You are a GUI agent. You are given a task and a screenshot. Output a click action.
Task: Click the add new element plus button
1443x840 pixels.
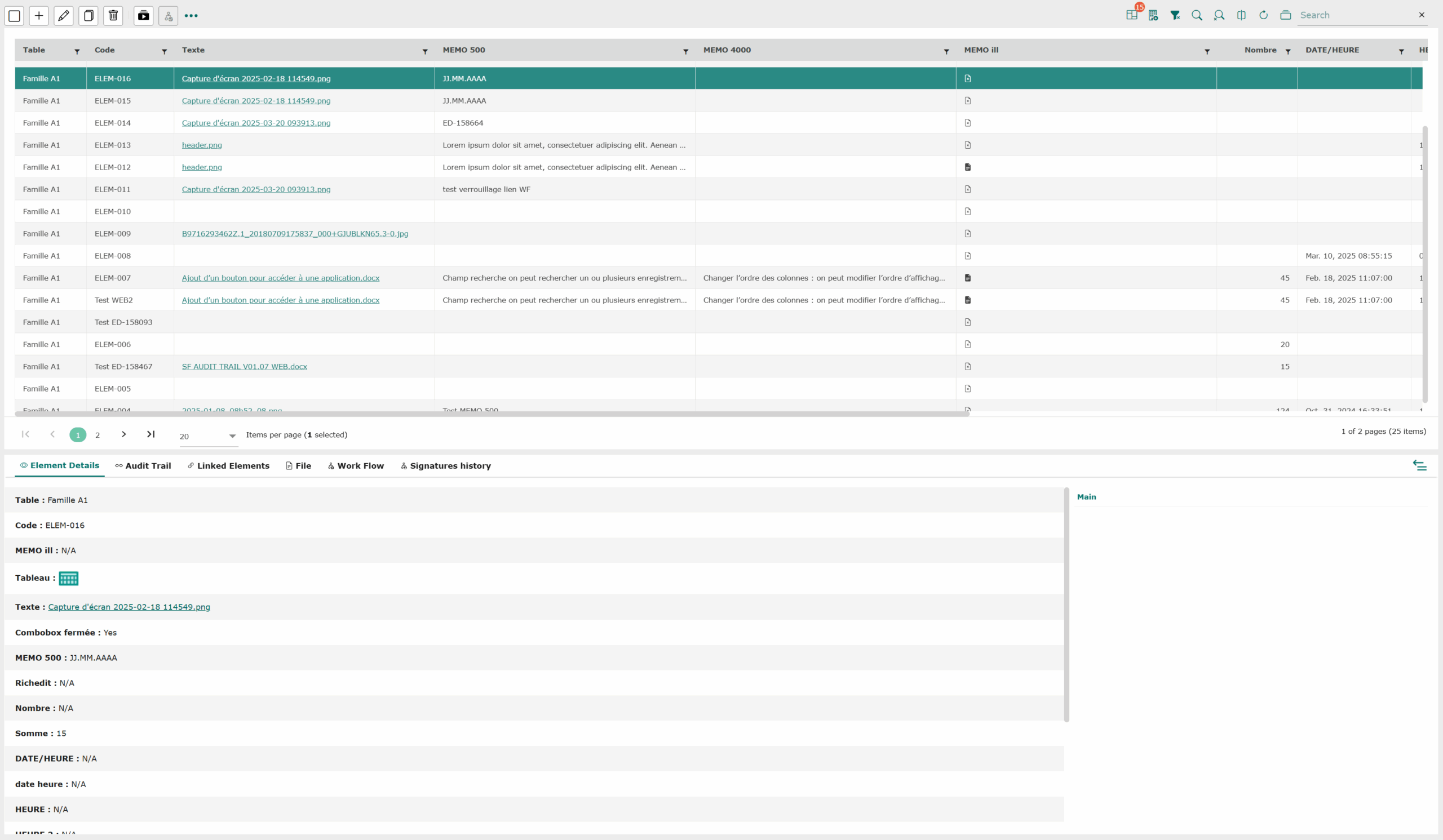(x=38, y=15)
